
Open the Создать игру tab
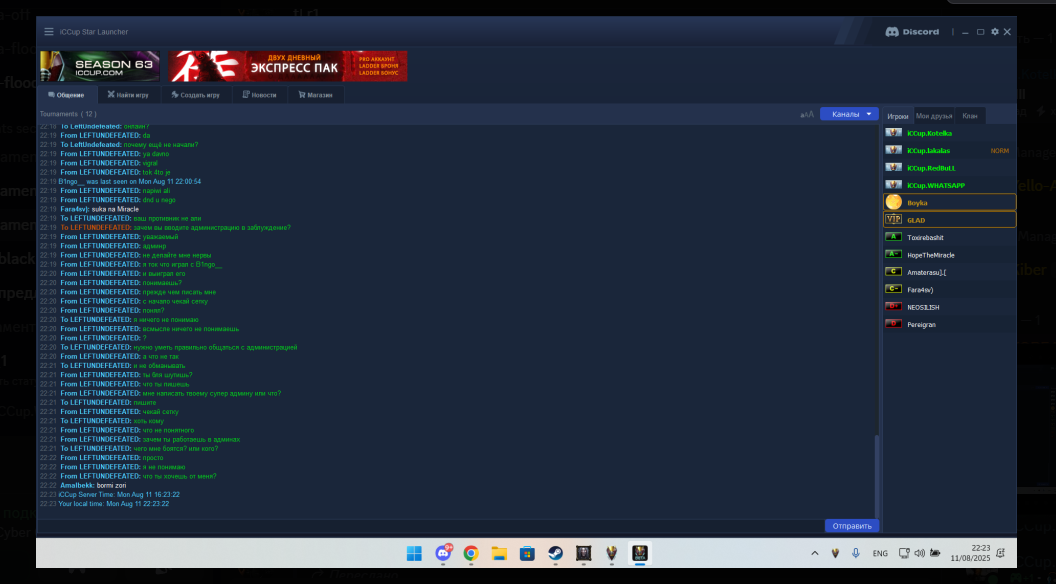click(196, 95)
